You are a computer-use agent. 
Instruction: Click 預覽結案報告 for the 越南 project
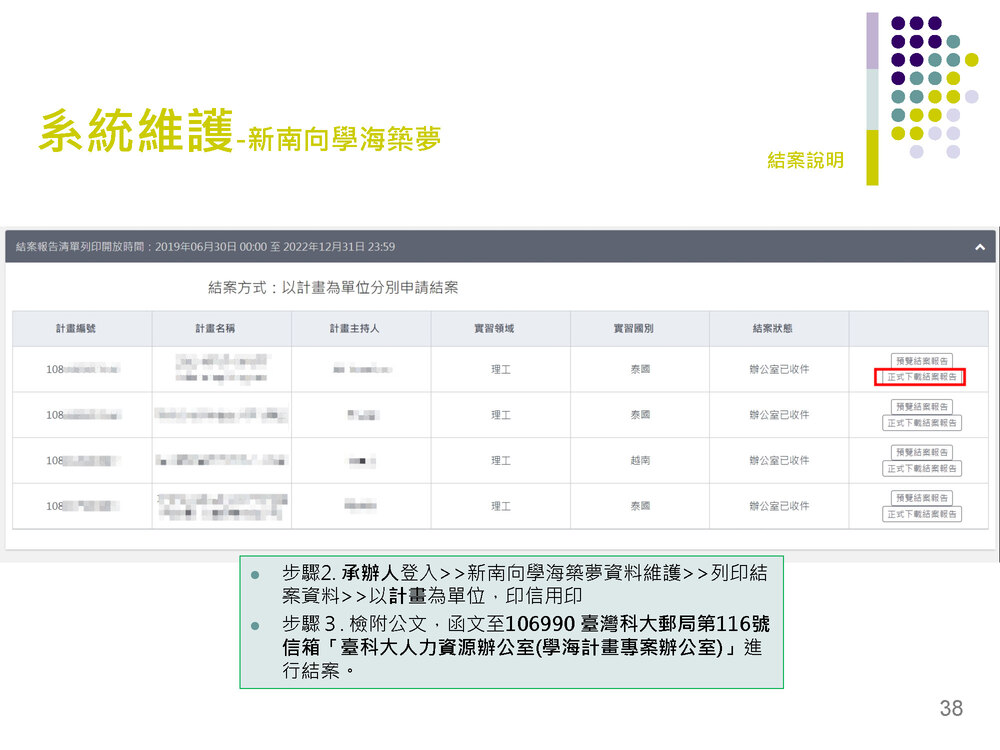(921, 452)
